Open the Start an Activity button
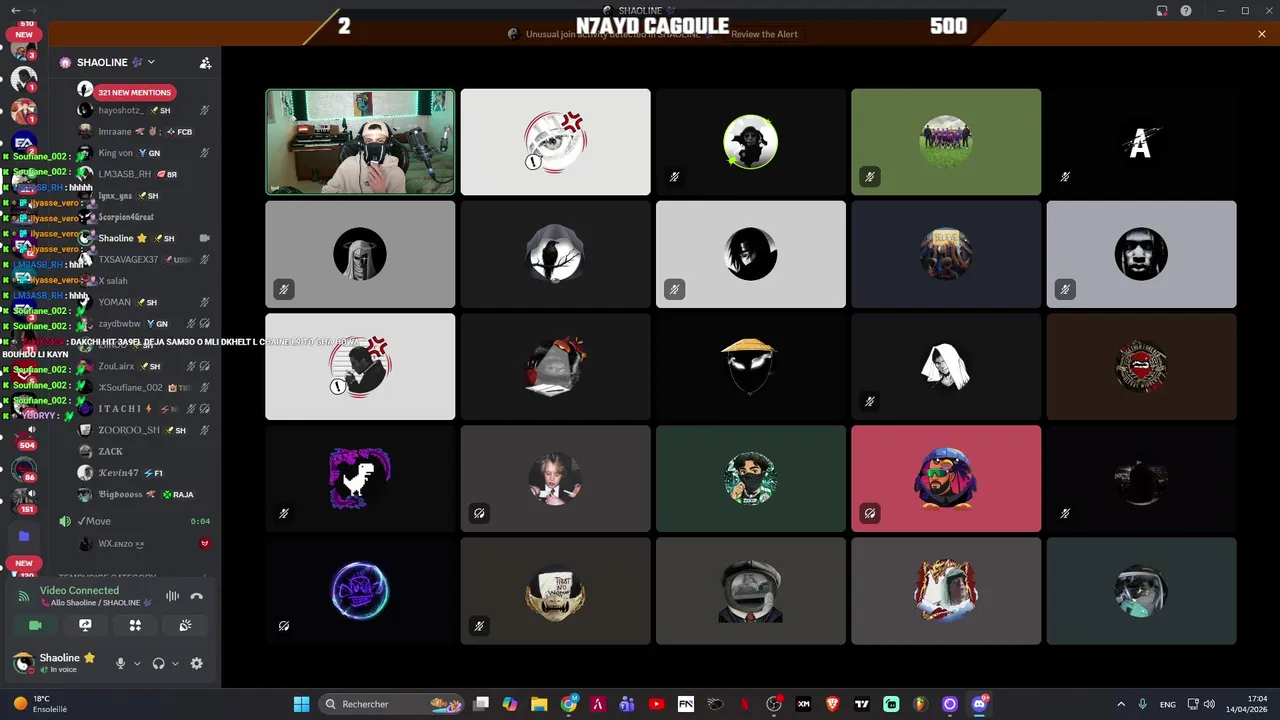The image size is (1280, 720). click(135, 625)
